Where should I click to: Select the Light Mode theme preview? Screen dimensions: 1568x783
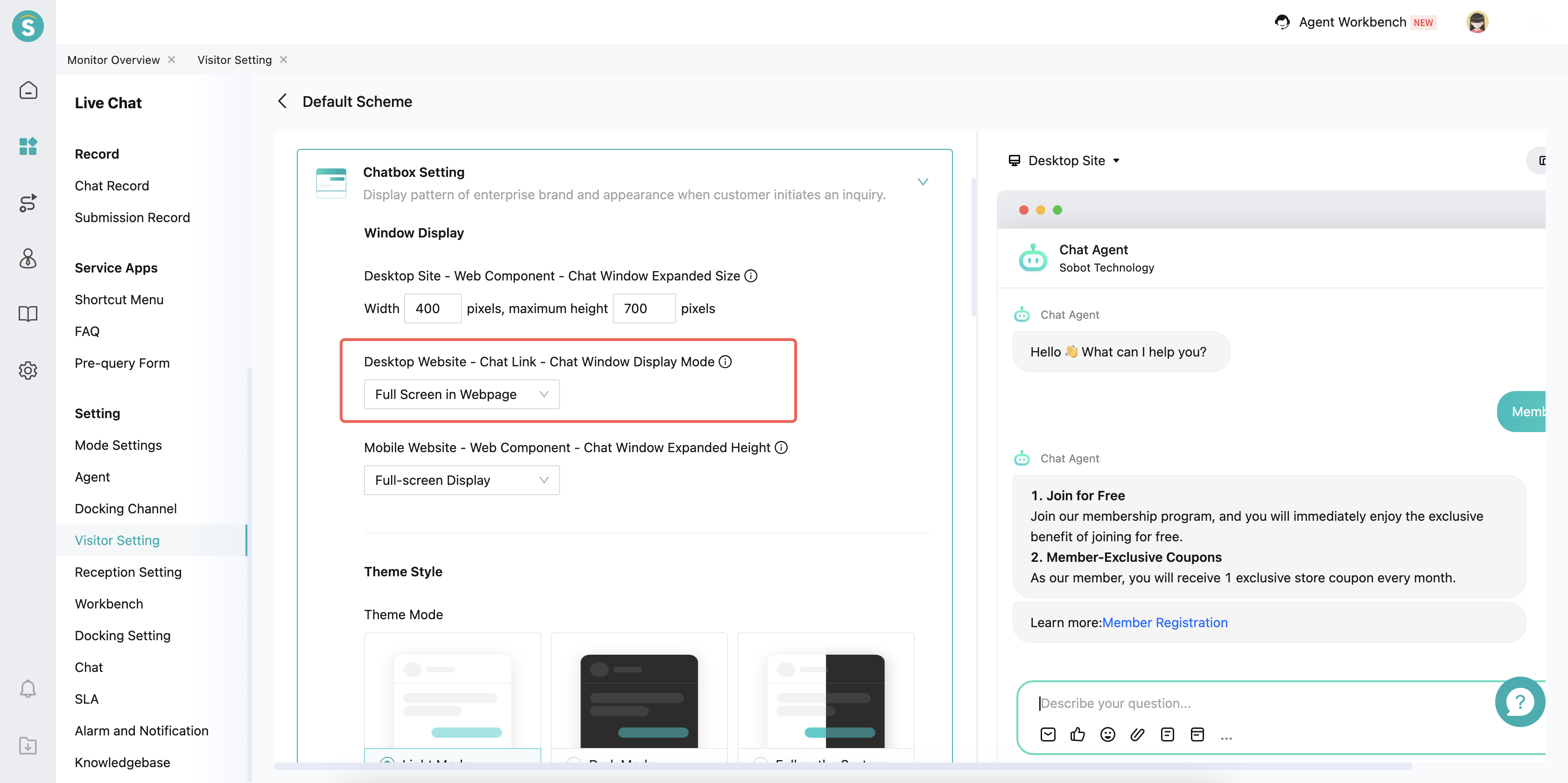452,700
